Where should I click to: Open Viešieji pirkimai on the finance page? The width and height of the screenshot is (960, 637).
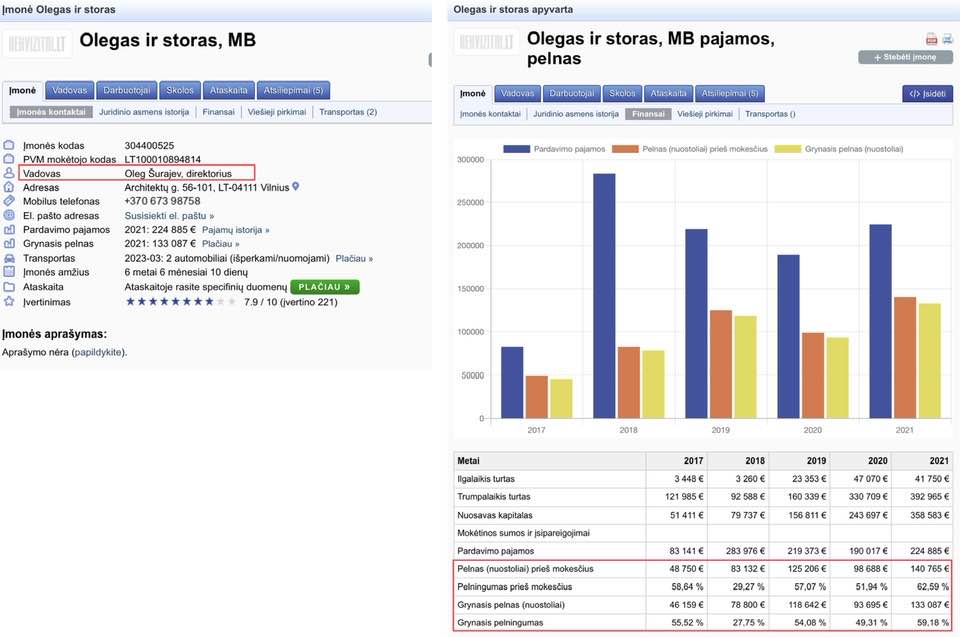click(x=705, y=114)
